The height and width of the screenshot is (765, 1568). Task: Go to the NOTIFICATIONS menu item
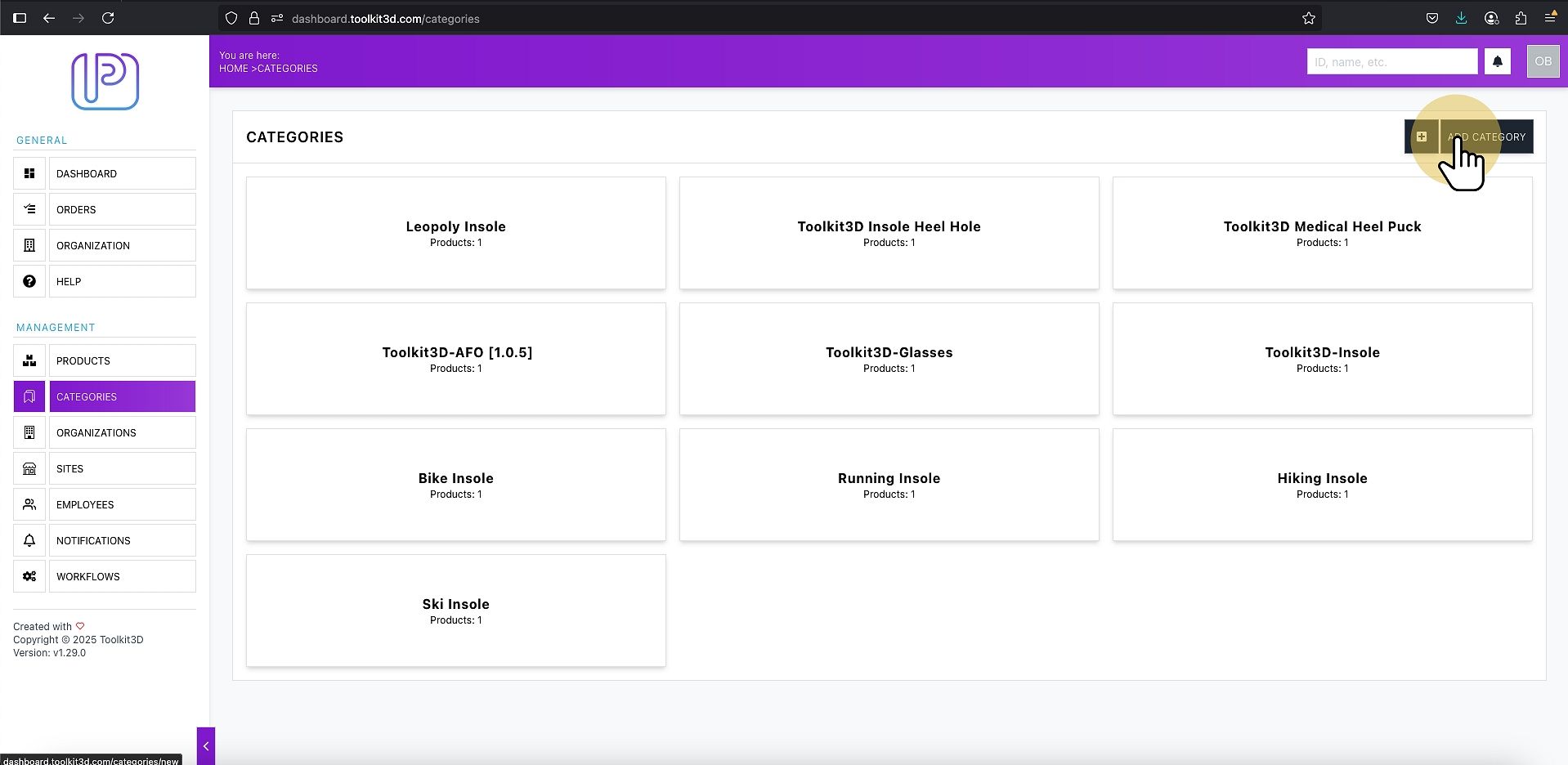pyautogui.click(x=123, y=540)
